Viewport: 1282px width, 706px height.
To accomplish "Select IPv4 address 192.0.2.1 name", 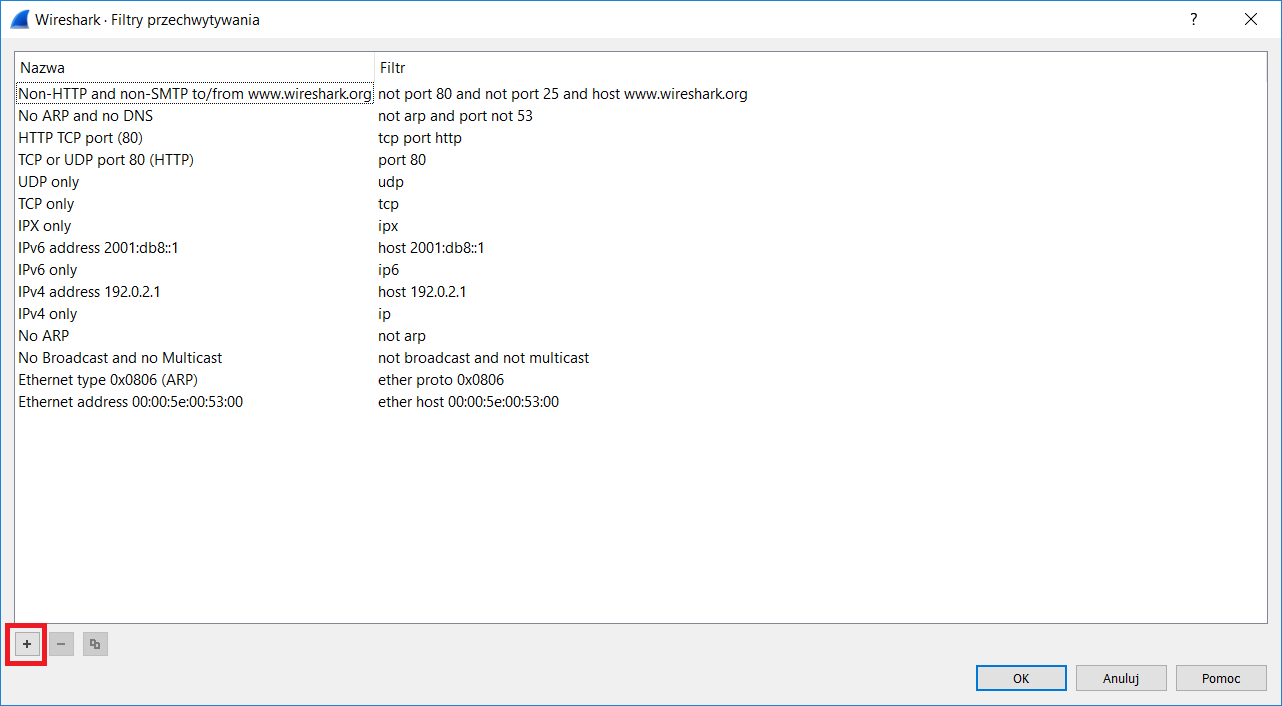I will pos(90,292).
